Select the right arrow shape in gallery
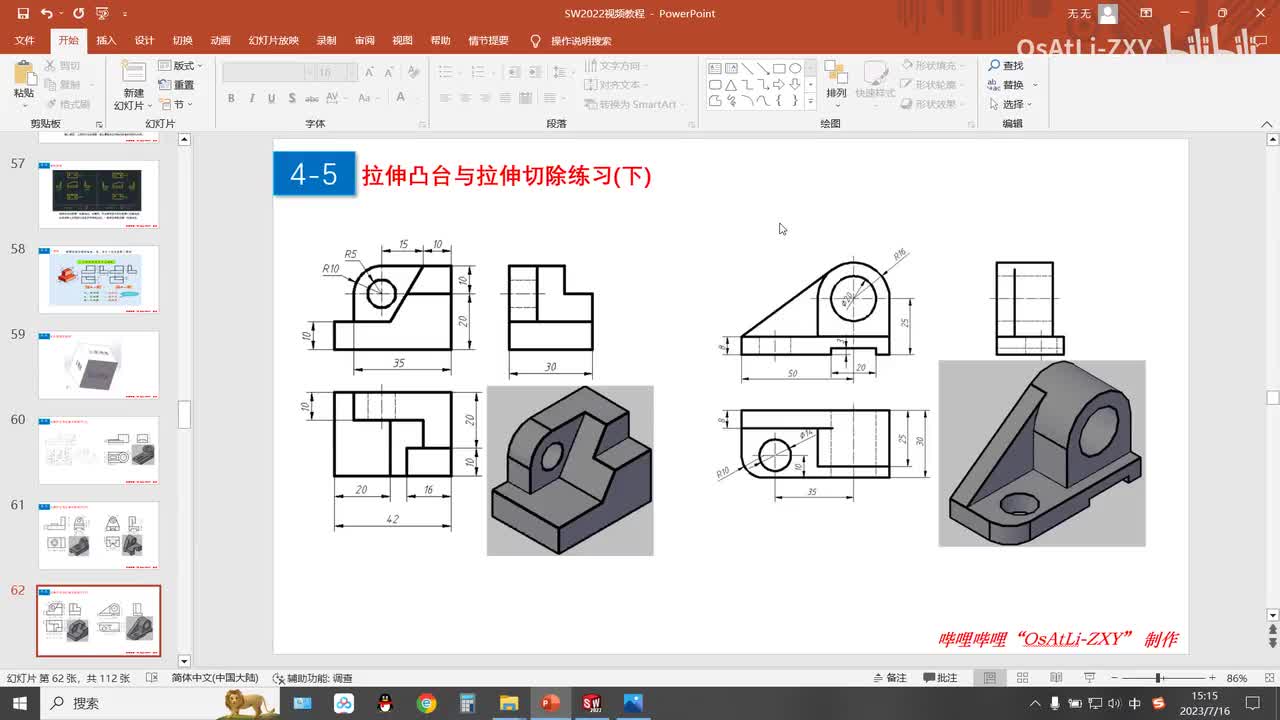This screenshot has width=1280, height=720. point(779,84)
